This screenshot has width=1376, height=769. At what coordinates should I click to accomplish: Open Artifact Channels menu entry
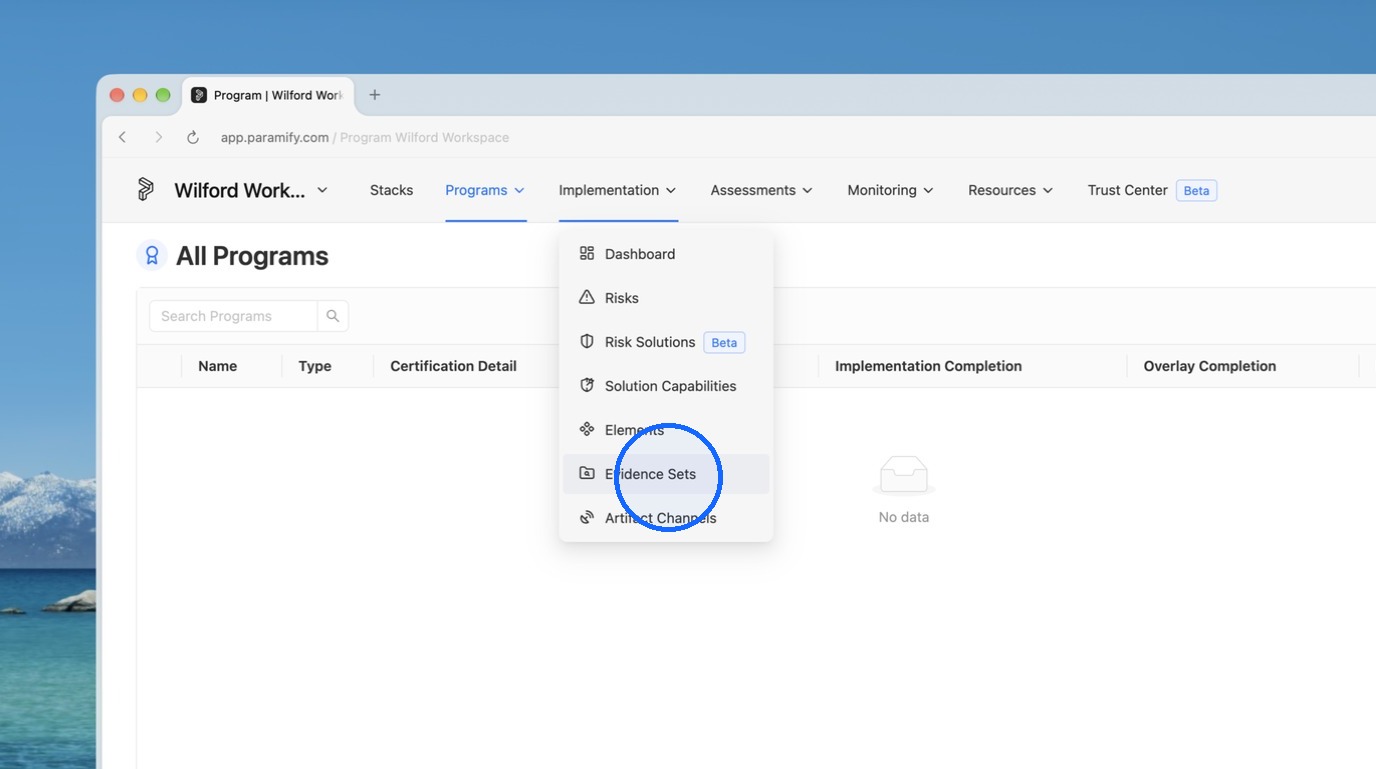click(x=666, y=518)
